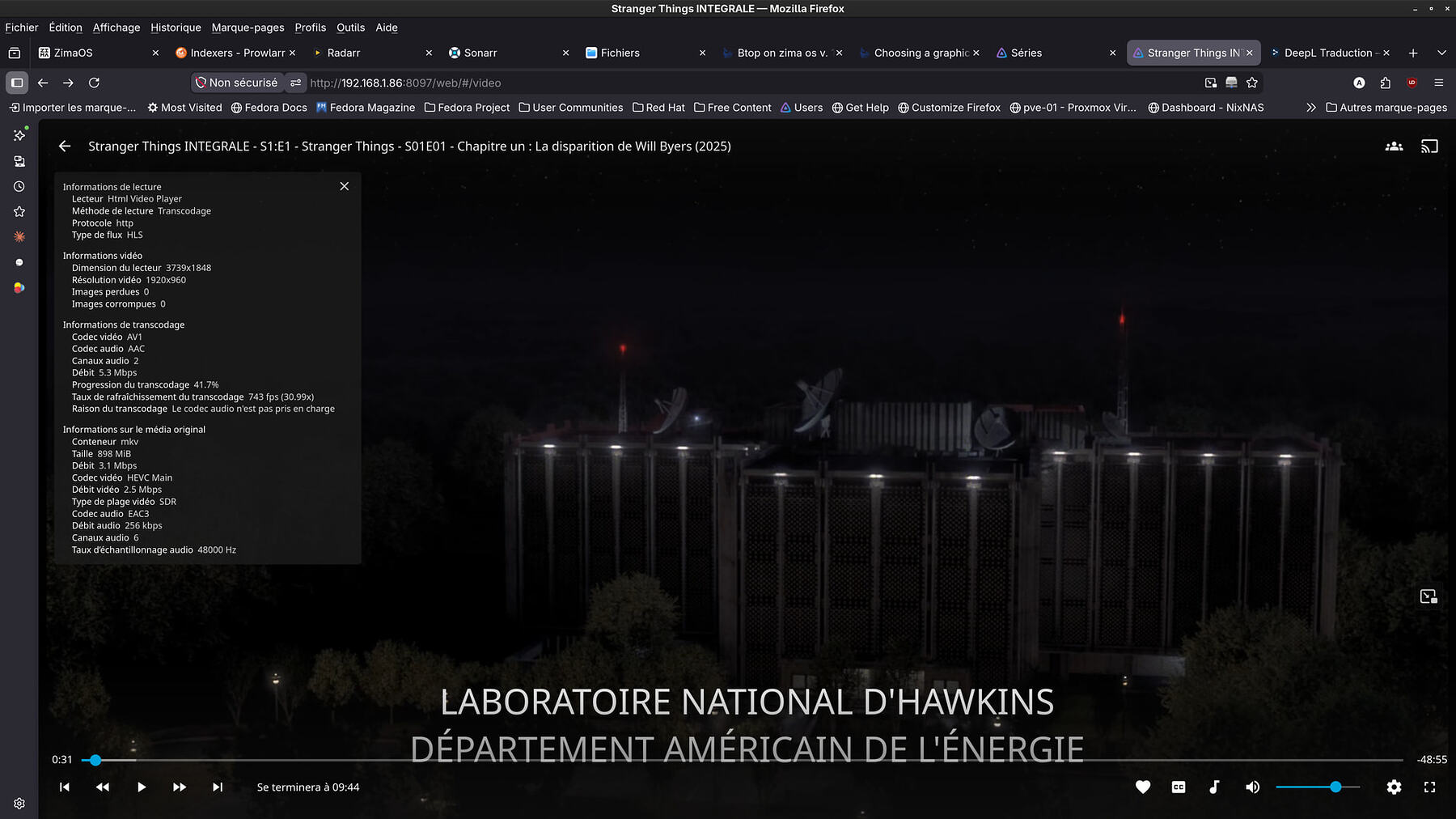Expand the Autres marque-pages folder
Image resolution: width=1456 pixels, height=819 pixels.
pos(1386,108)
